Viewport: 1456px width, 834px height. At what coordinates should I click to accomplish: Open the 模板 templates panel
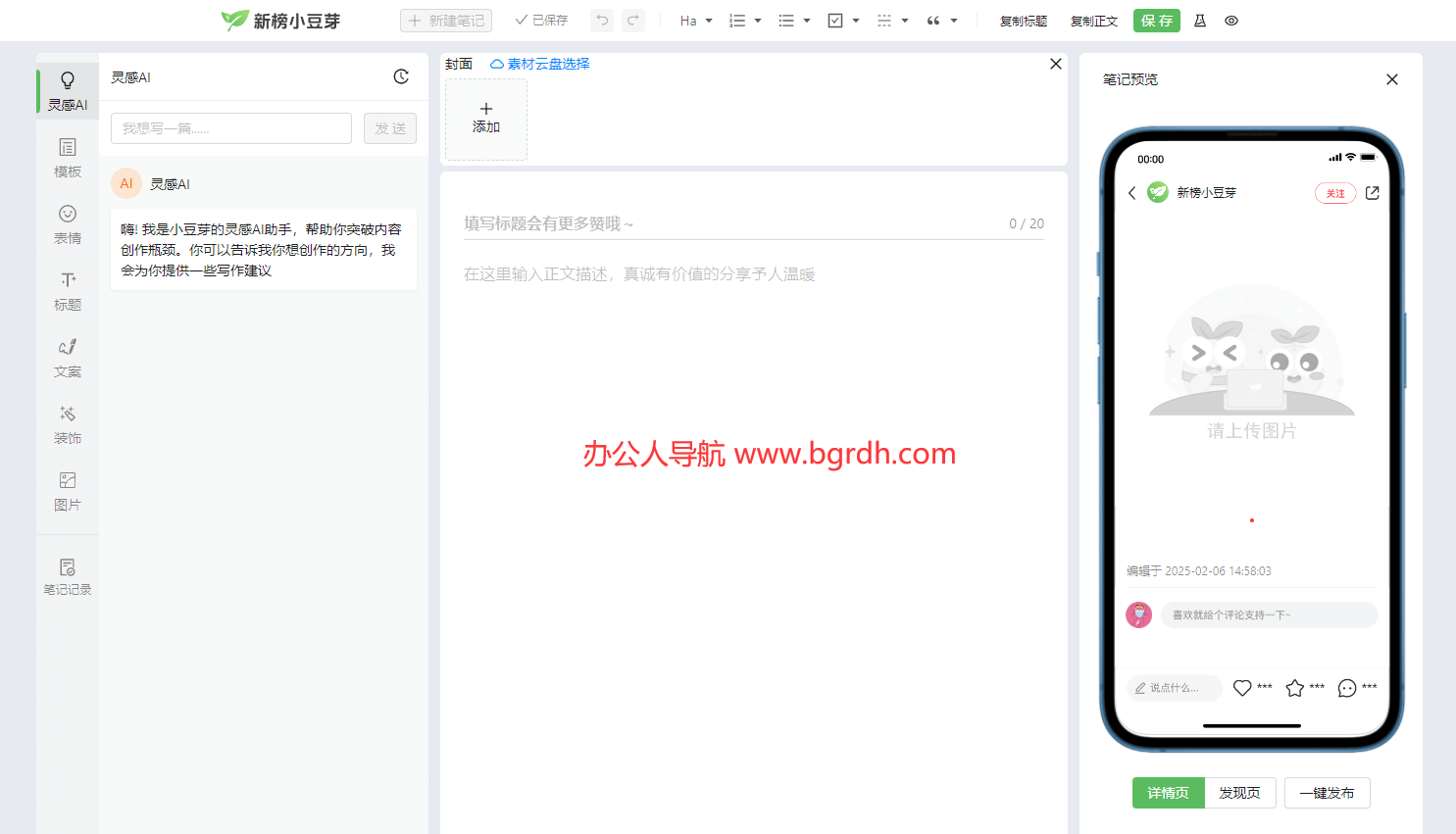(67, 157)
